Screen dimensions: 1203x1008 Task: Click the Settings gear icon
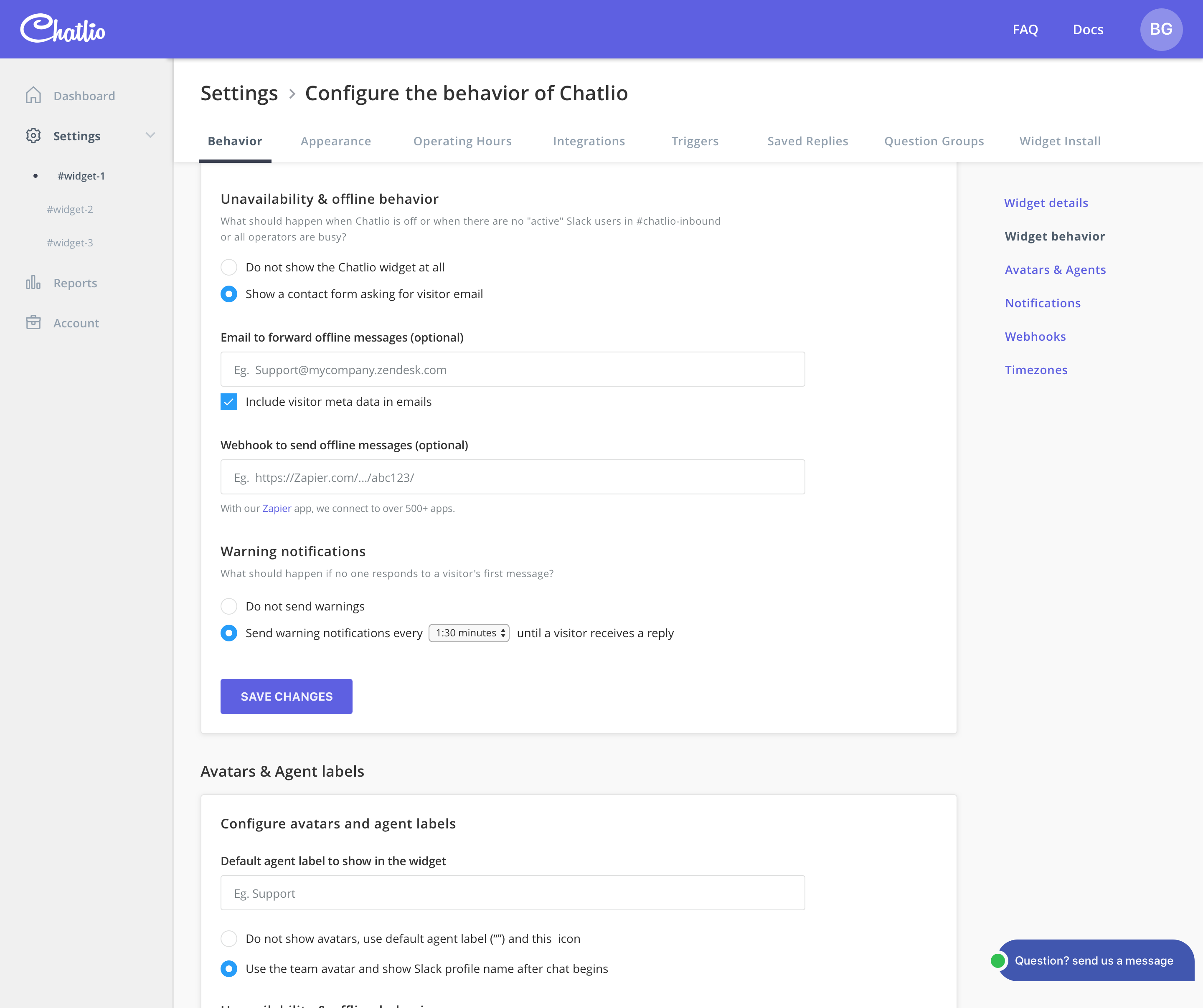point(33,136)
